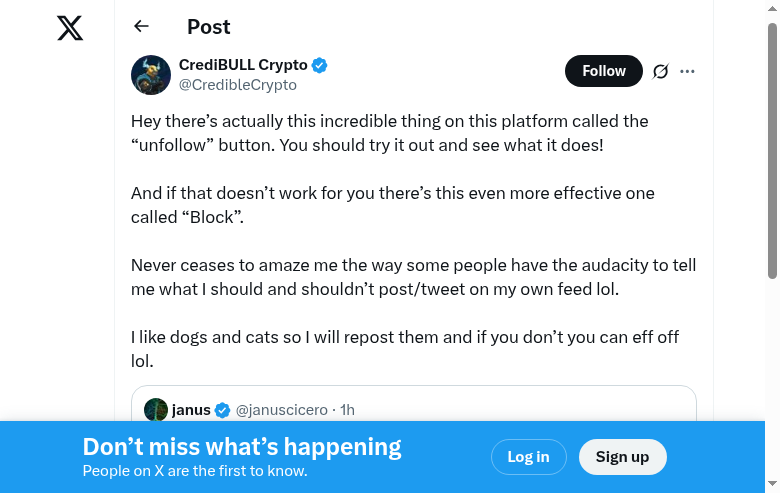Click the "Don't miss what's happening" banner text
This screenshot has width=780, height=493.
pos(242,447)
